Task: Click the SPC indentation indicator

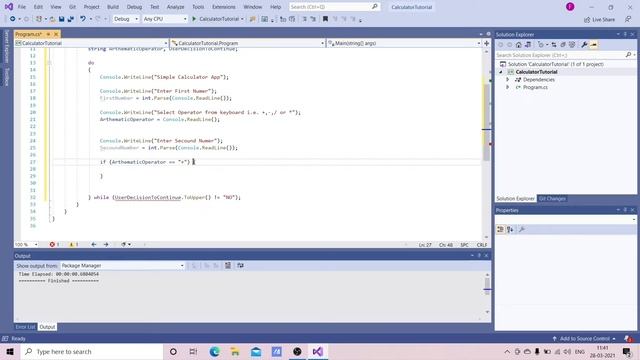Action: pyautogui.click(x=464, y=245)
